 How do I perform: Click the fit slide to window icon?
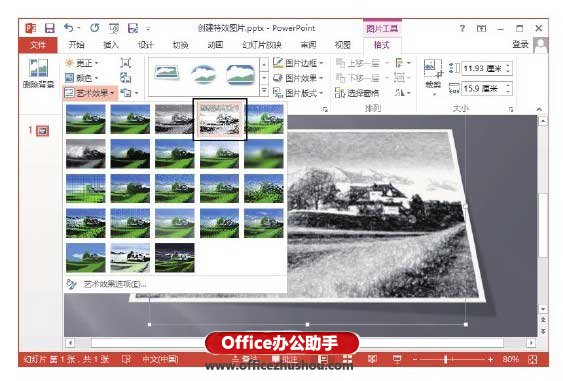(x=533, y=359)
